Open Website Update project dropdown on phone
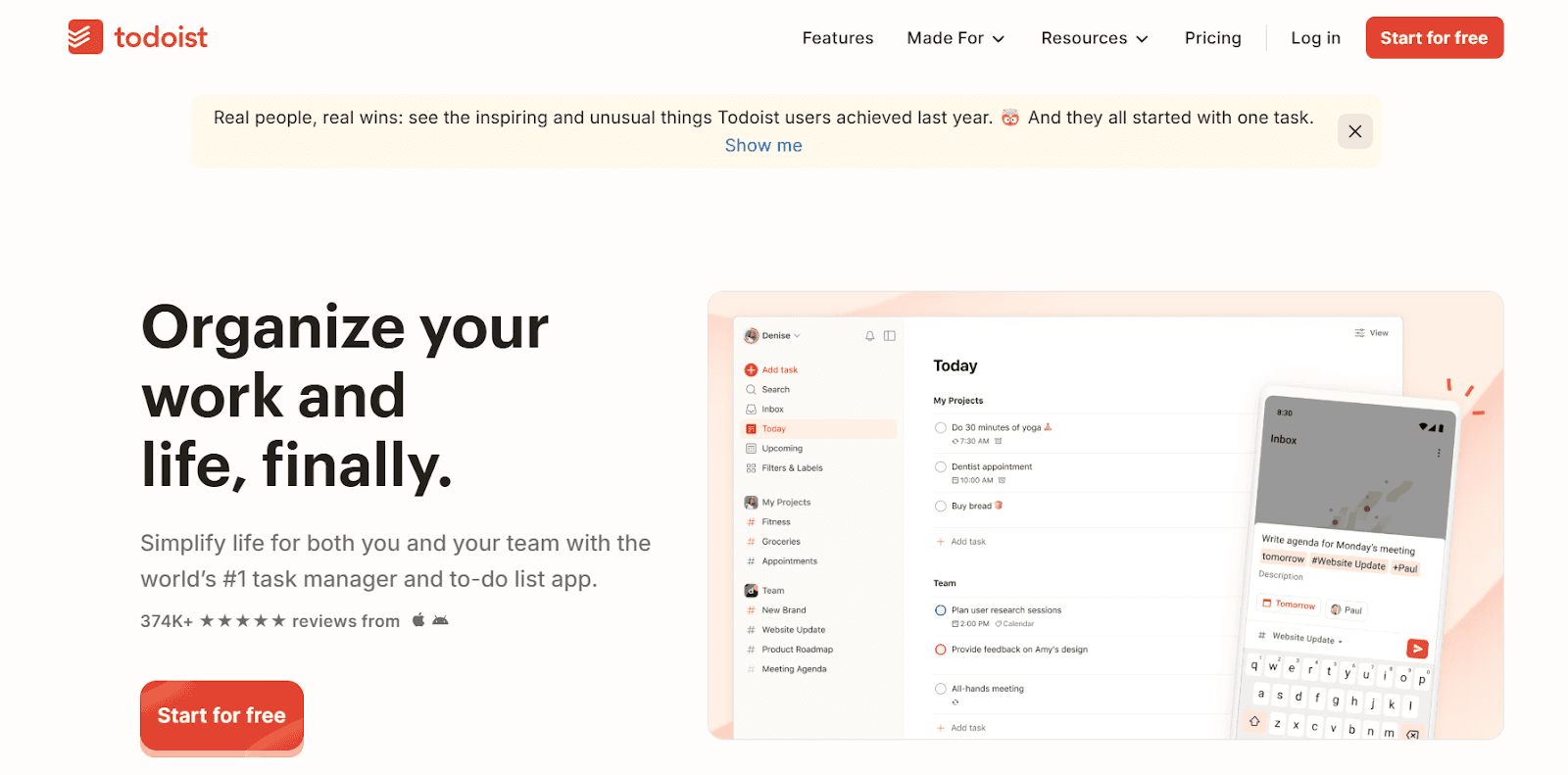Viewport: 1568px width, 775px height. [1307, 638]
